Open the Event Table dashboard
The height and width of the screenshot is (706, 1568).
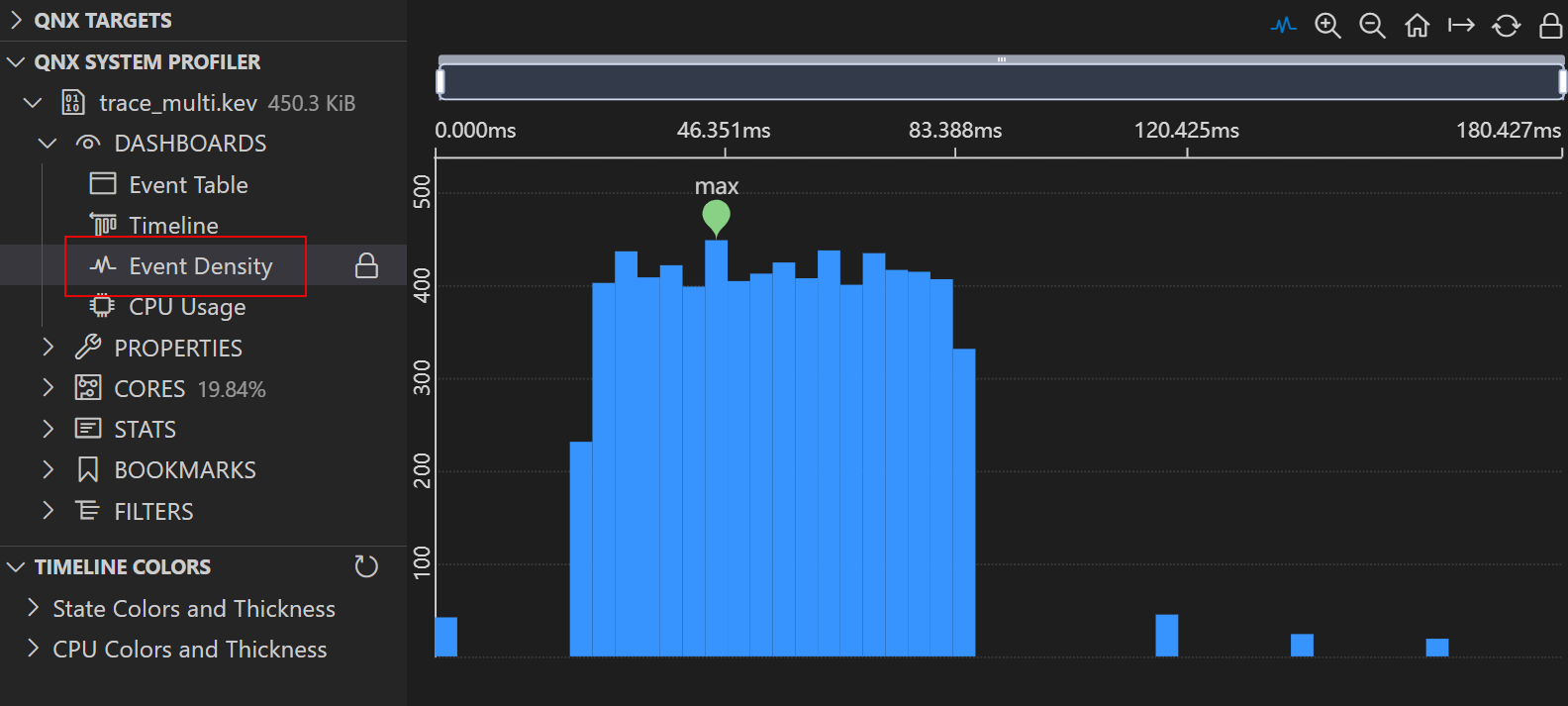coord(188,185)
